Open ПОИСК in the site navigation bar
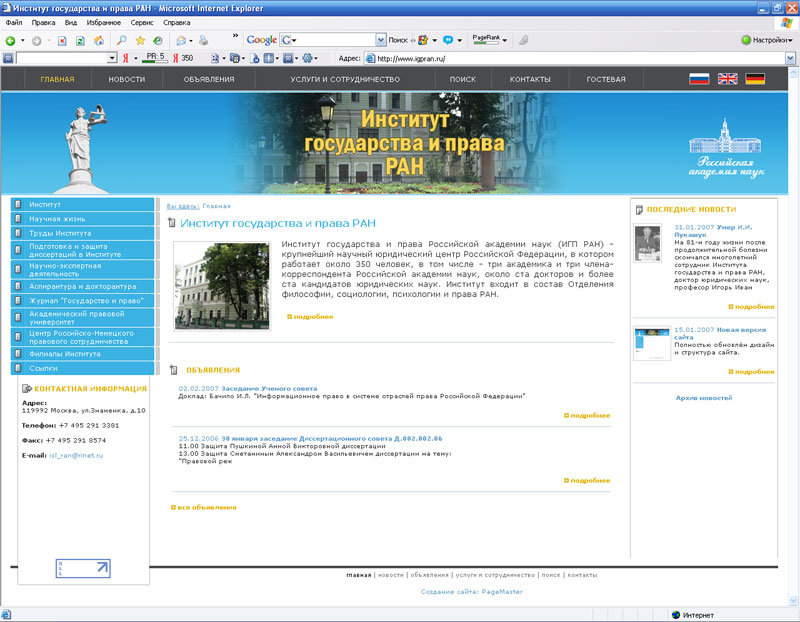 (x=463, y=79)
